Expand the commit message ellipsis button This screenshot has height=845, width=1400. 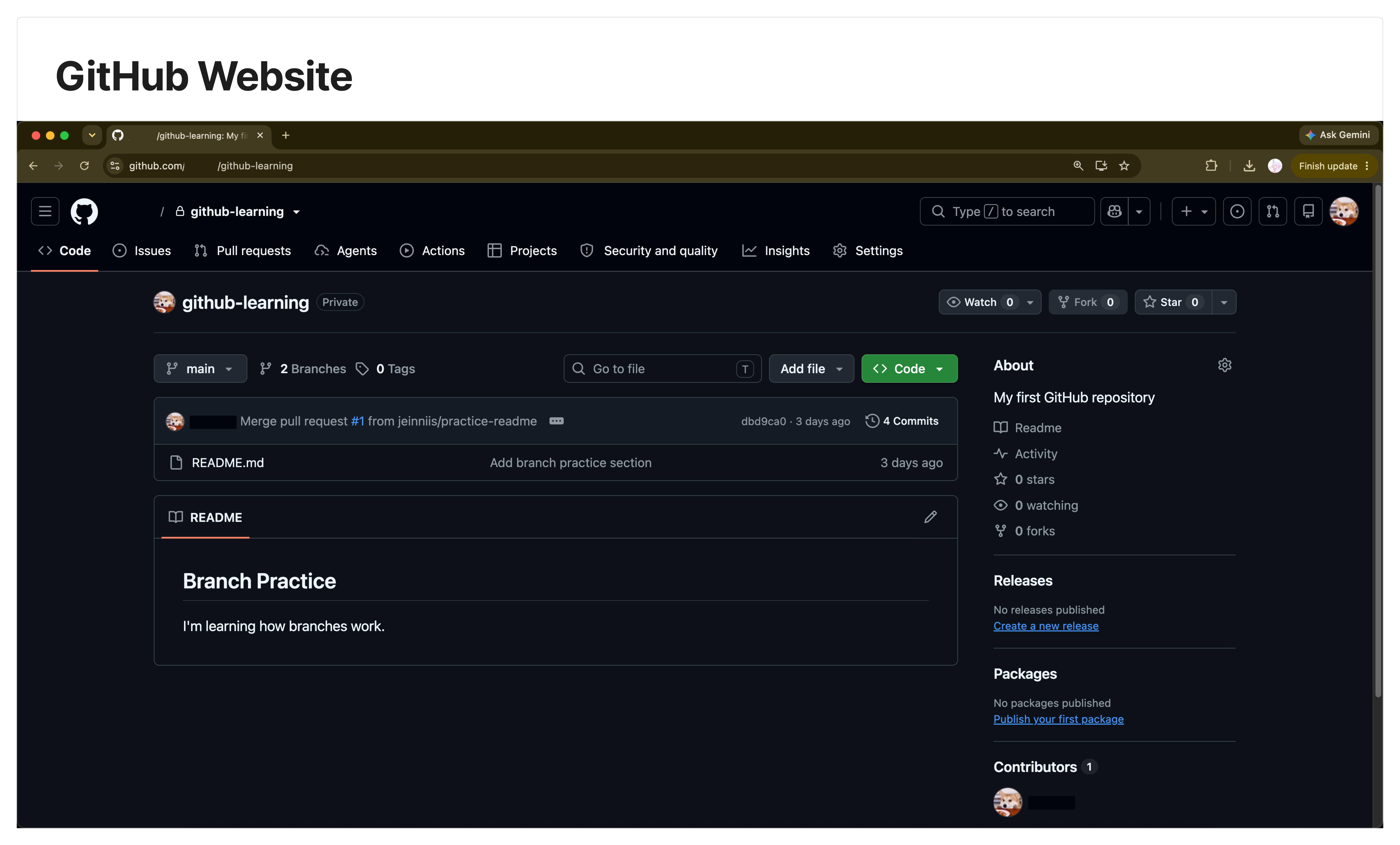pos(556,421)
